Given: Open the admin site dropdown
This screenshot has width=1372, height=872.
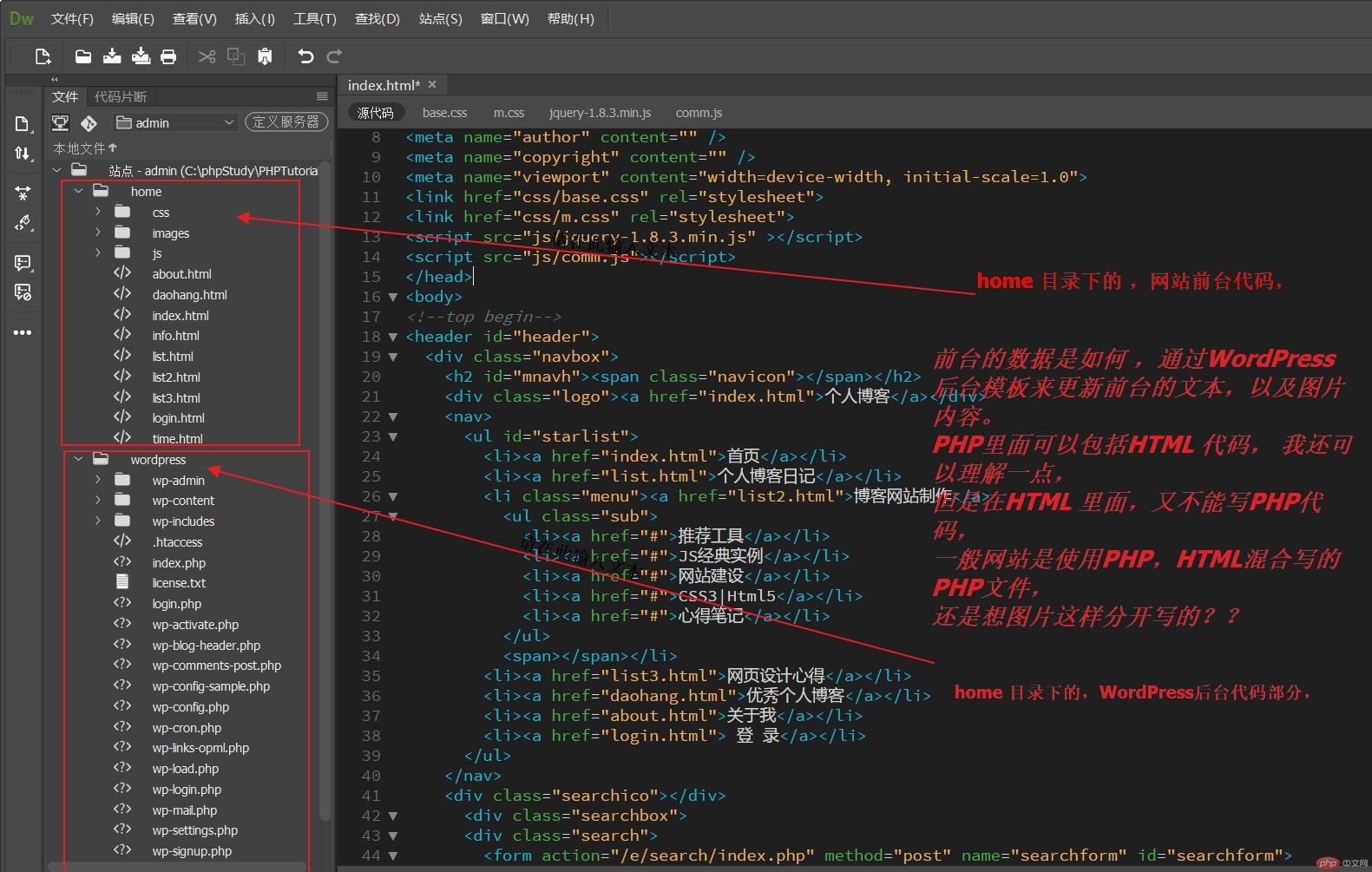Looking at the screenshot, I should [176, 122].
